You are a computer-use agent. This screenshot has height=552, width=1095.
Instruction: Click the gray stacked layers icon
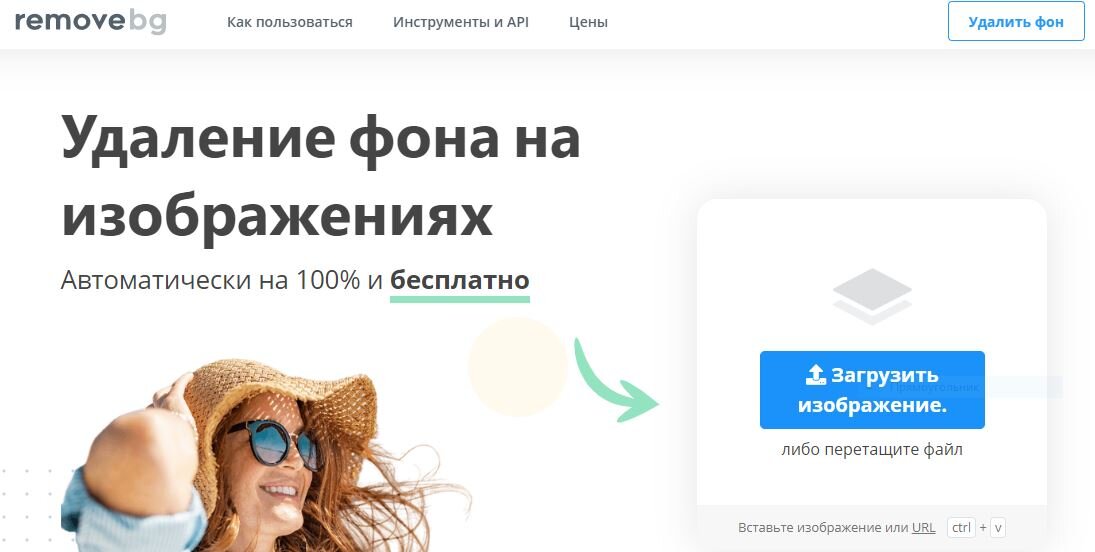[x=872, y=296]
